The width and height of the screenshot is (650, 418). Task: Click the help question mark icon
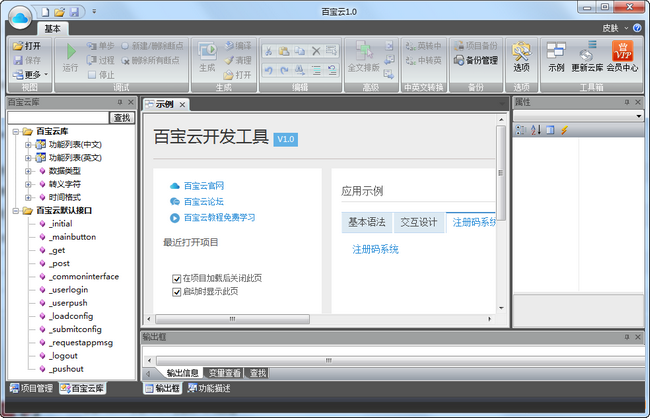[637, 28]
